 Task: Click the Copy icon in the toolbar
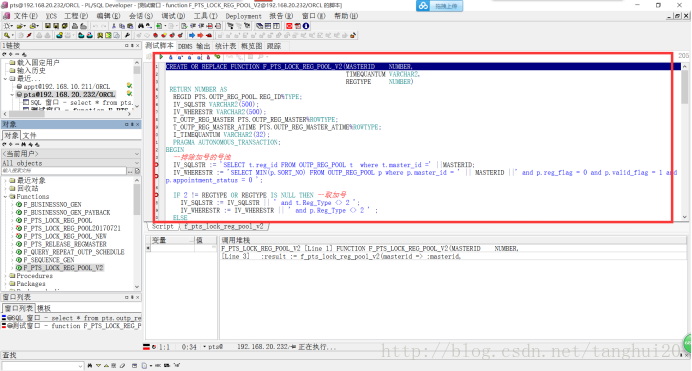coord(122,26)
